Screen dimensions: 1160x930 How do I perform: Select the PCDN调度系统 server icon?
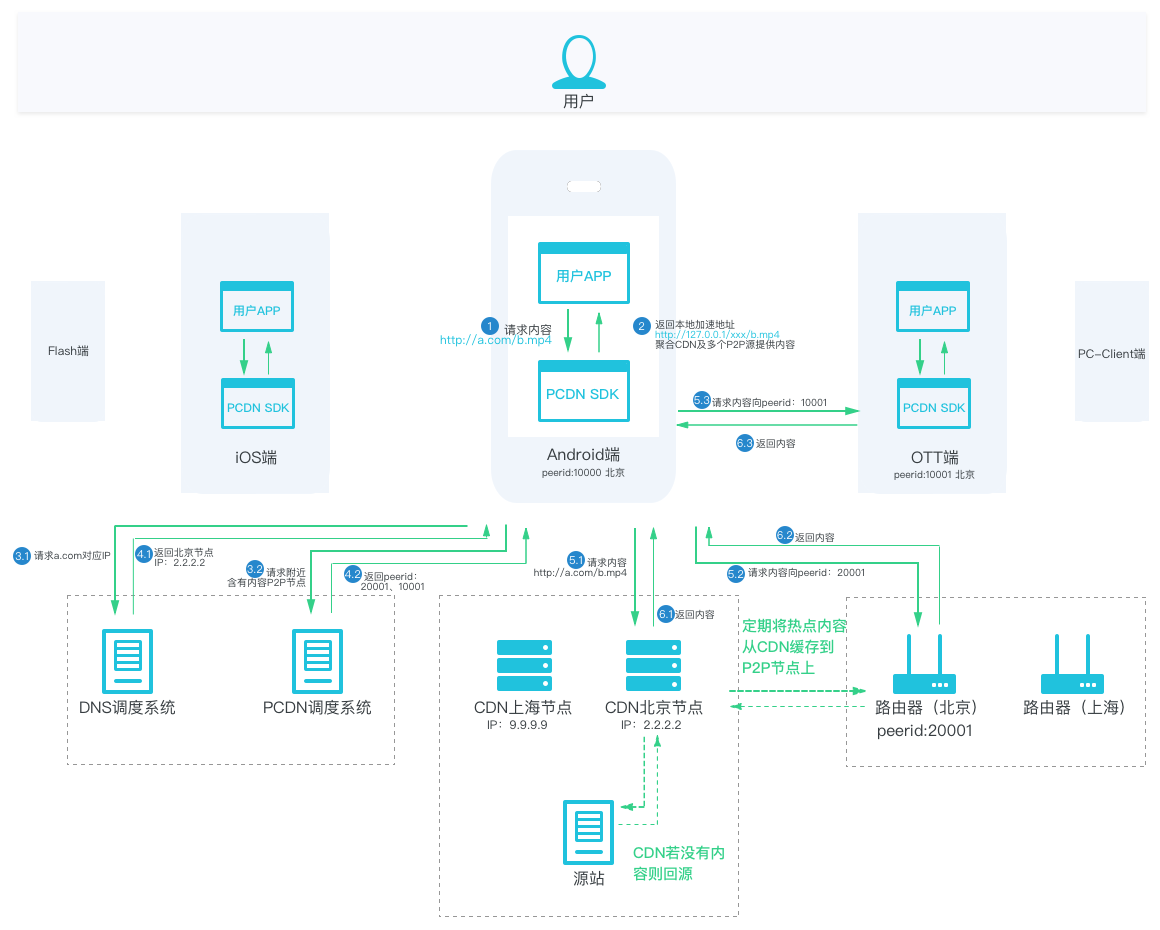(x=316, y=658)
